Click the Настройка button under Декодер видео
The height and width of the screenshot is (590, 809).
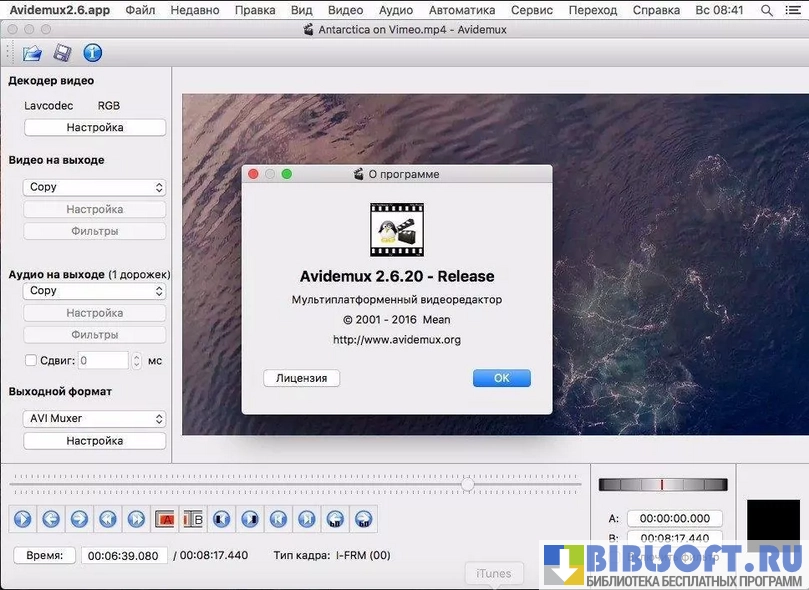(94, 128)
